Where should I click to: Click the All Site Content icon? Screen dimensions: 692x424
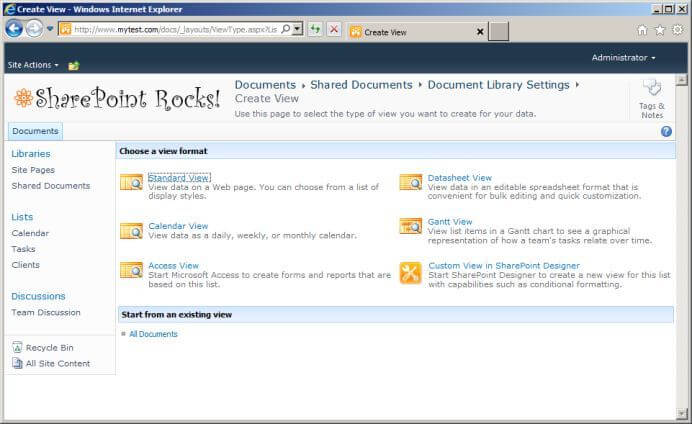17,364
